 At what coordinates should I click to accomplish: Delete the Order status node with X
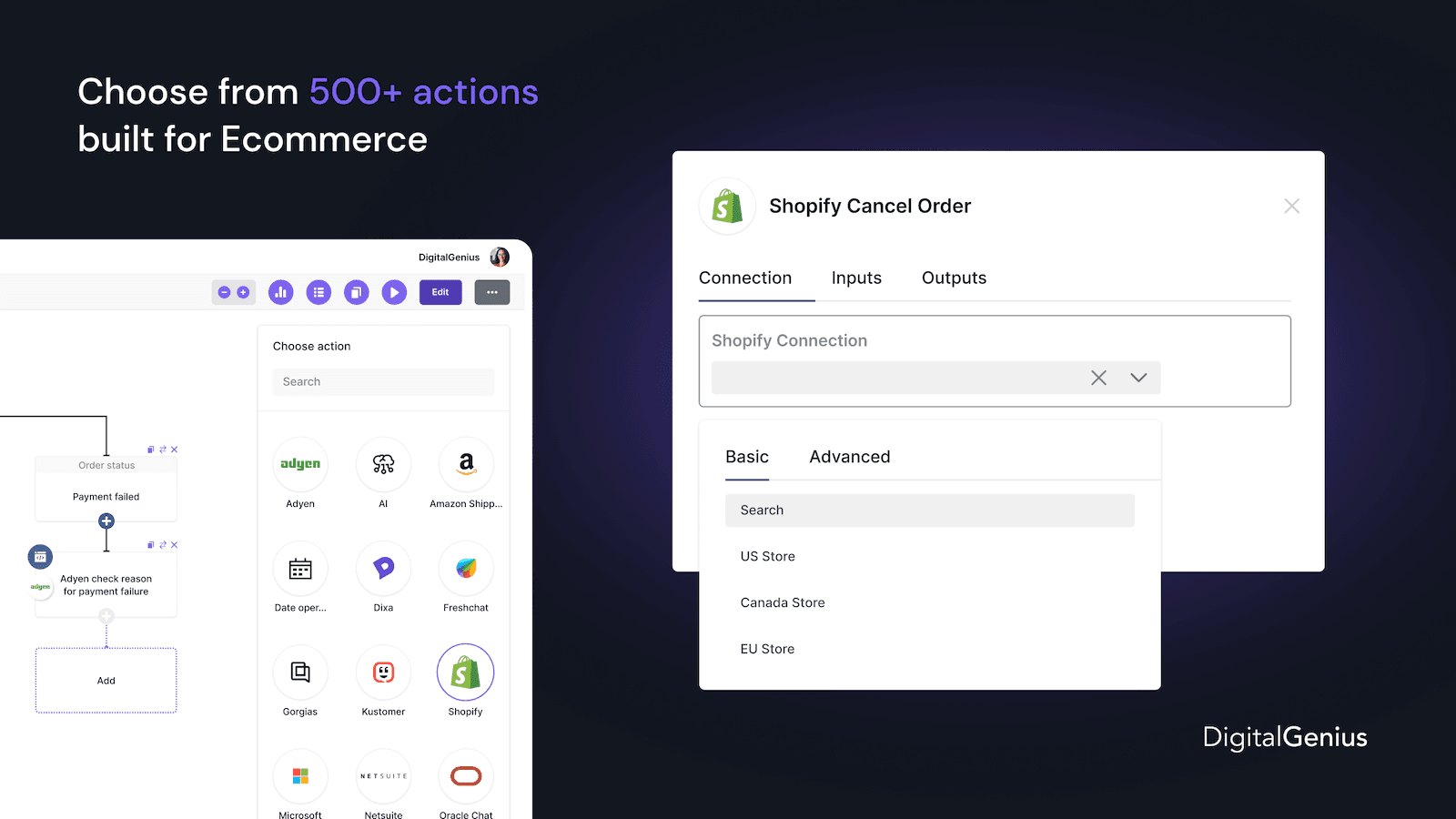[175, 450]
